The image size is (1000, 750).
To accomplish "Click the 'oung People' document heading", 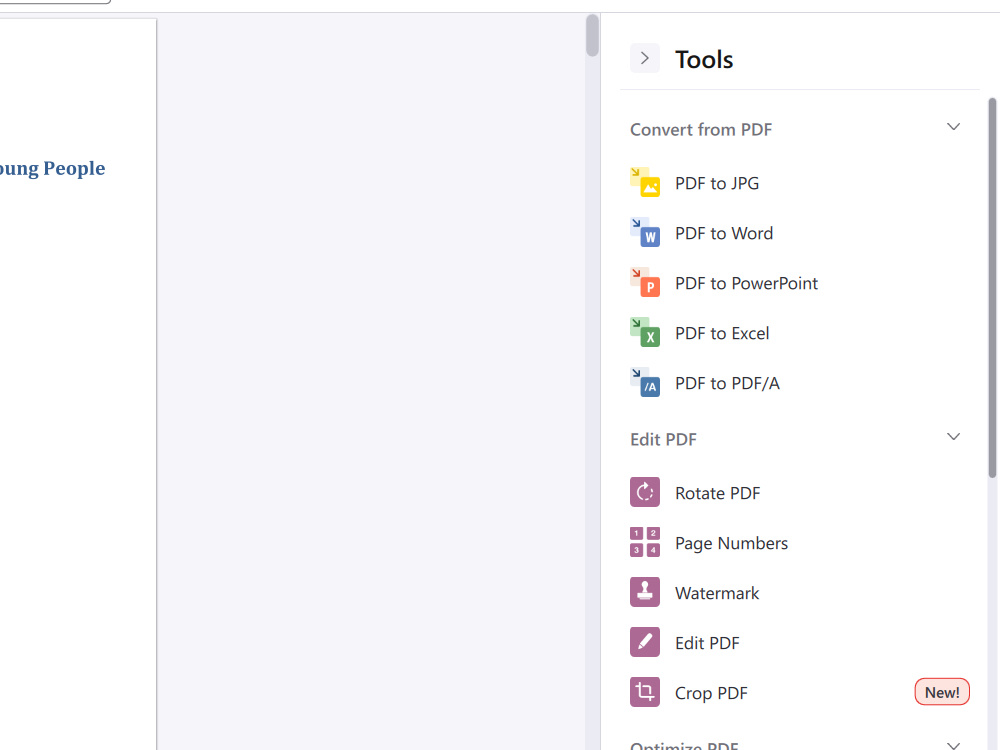I will (52, 168).
